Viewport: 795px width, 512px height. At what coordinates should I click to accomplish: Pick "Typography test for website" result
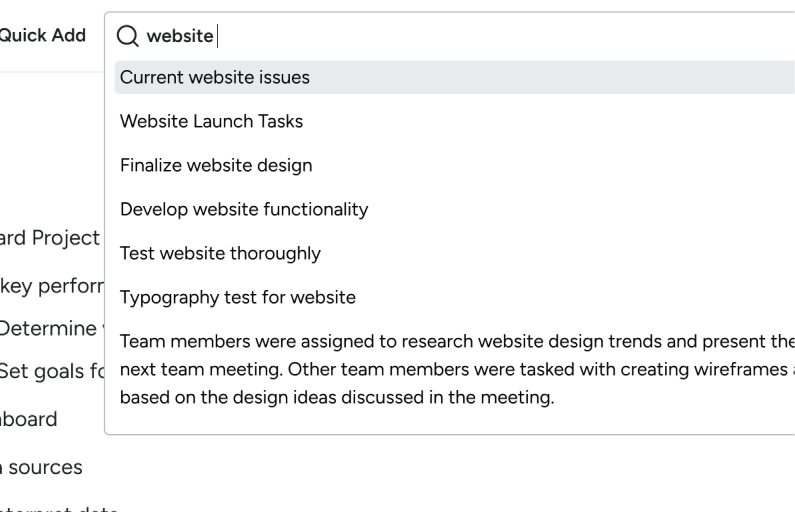[238, 297]
